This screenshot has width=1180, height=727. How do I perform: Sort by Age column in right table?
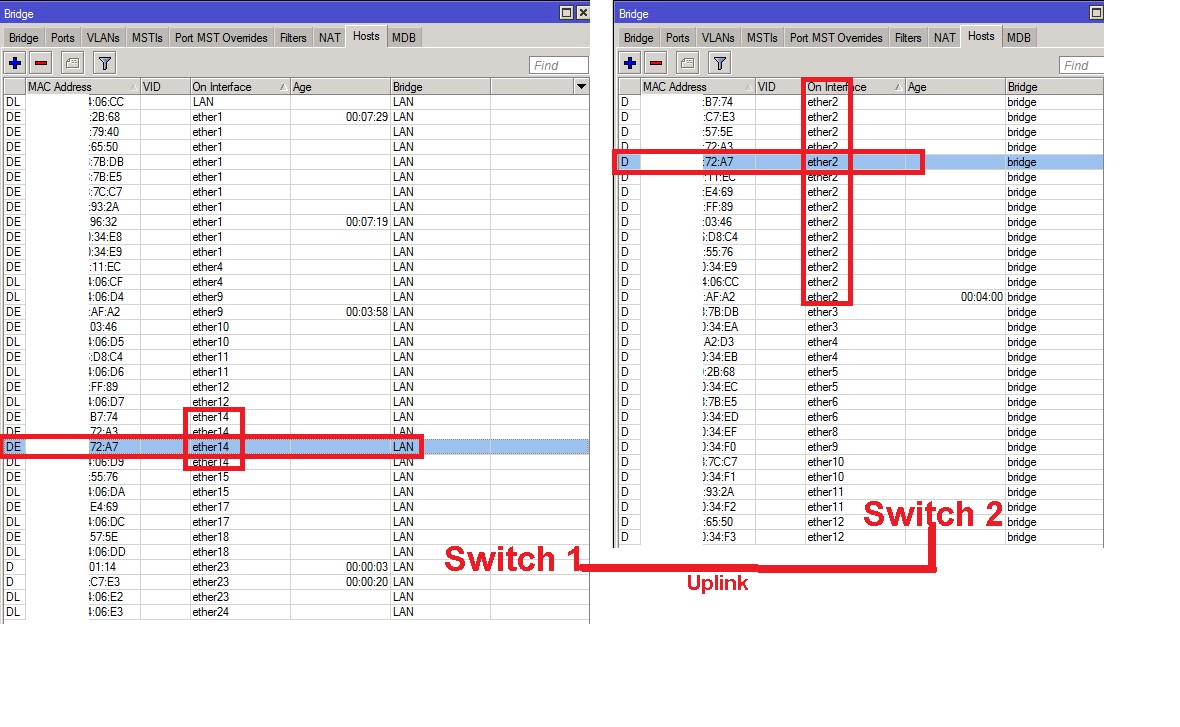pos(955,87)
